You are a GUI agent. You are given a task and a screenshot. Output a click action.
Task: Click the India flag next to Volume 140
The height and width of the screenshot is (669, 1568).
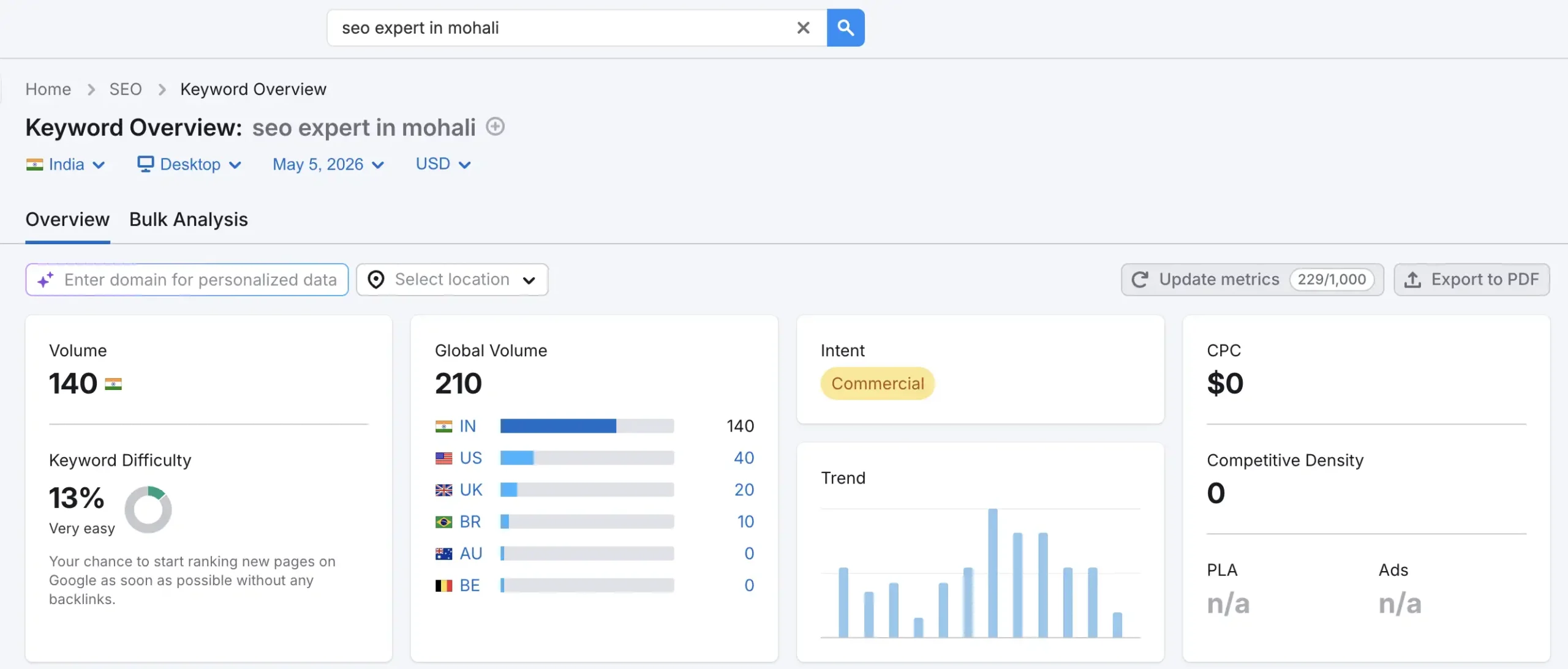113,384
